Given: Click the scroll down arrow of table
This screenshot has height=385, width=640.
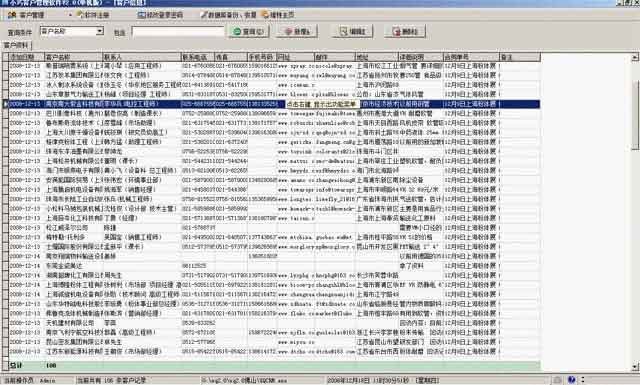Looking at the screenshot, I should pos(635,367).
